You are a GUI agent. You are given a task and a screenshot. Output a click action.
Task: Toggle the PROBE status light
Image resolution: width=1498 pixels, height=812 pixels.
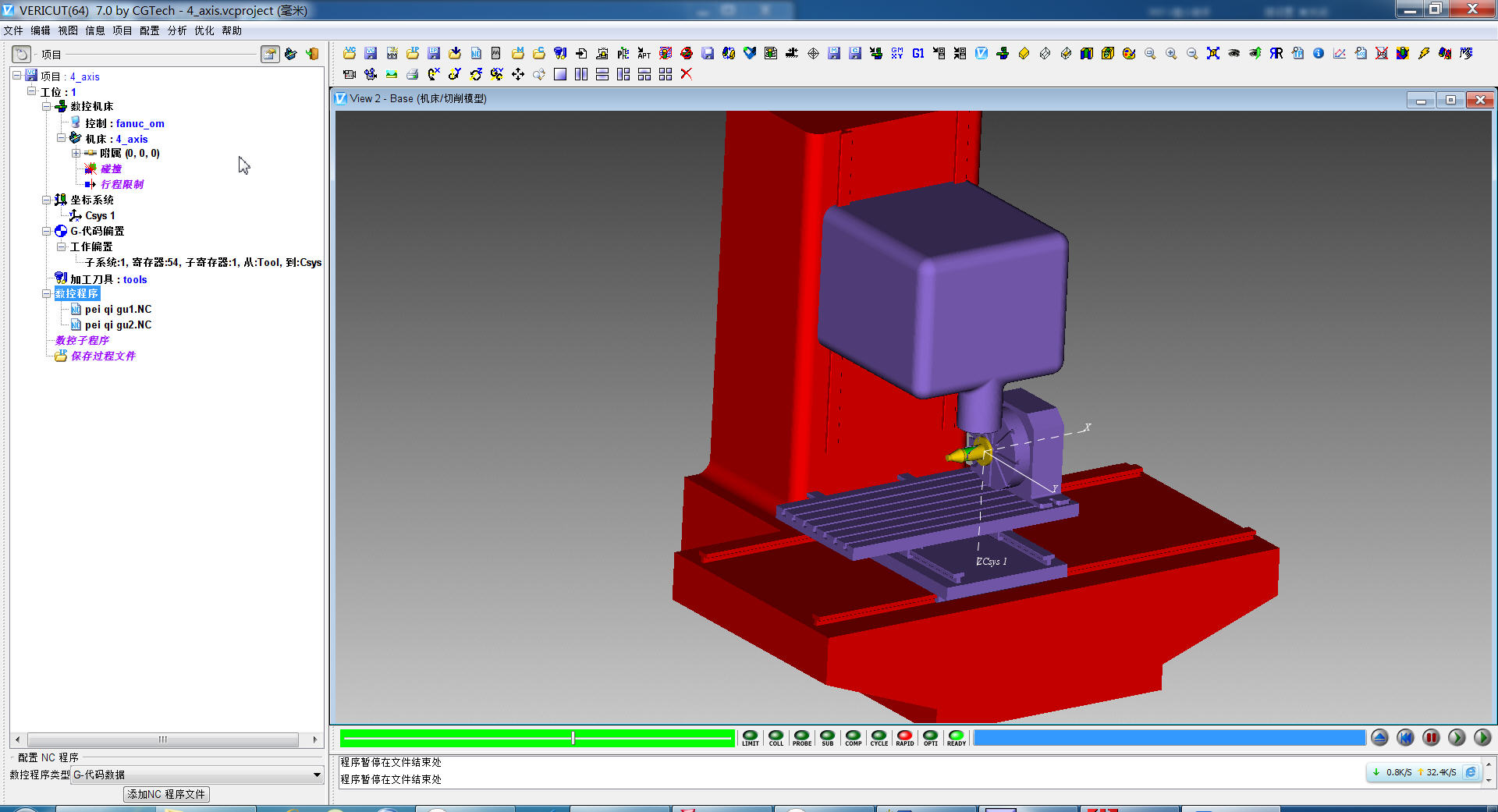[x=802, y=738]
